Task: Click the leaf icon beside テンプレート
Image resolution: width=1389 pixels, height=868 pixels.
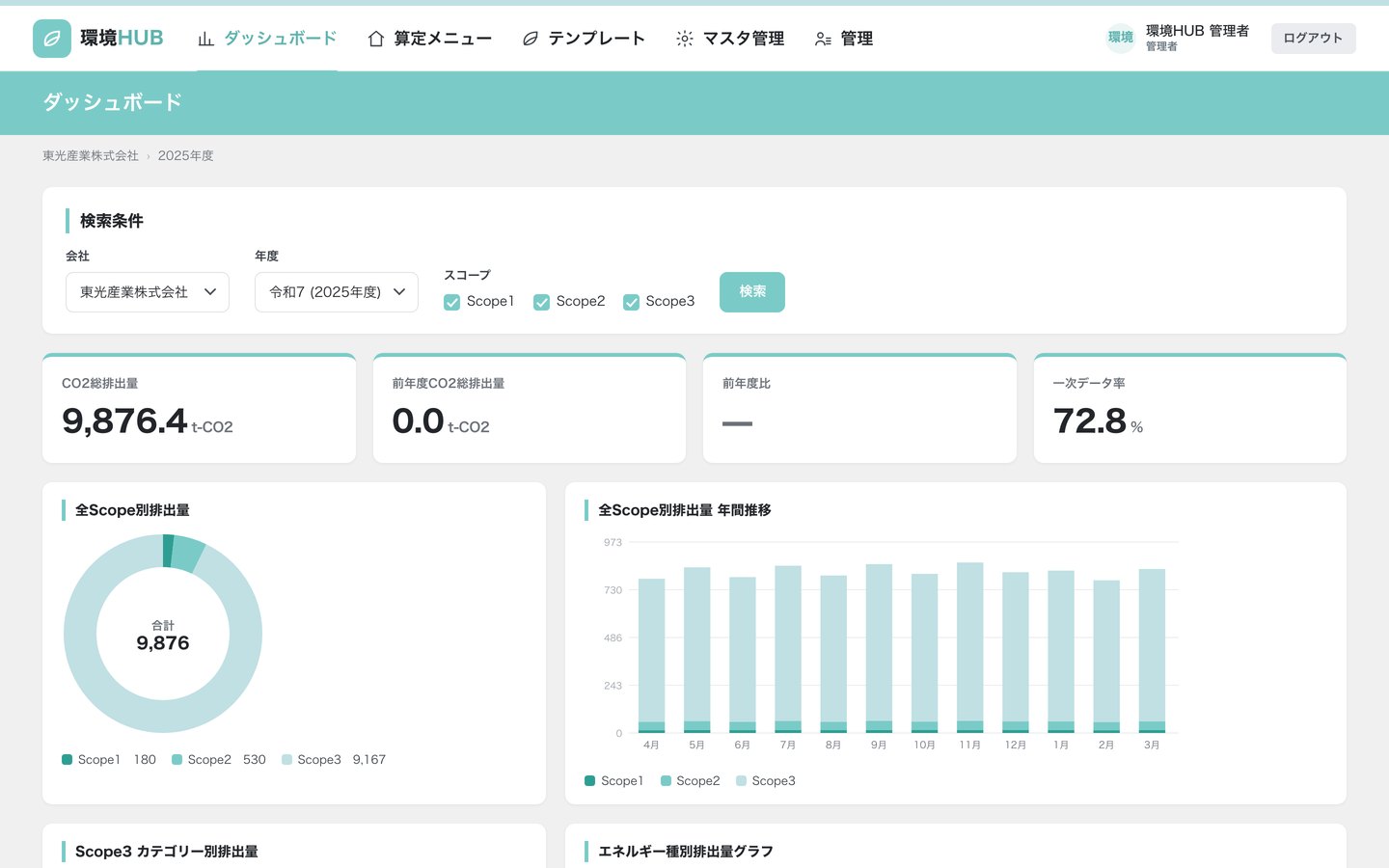Action: [531, 39]
